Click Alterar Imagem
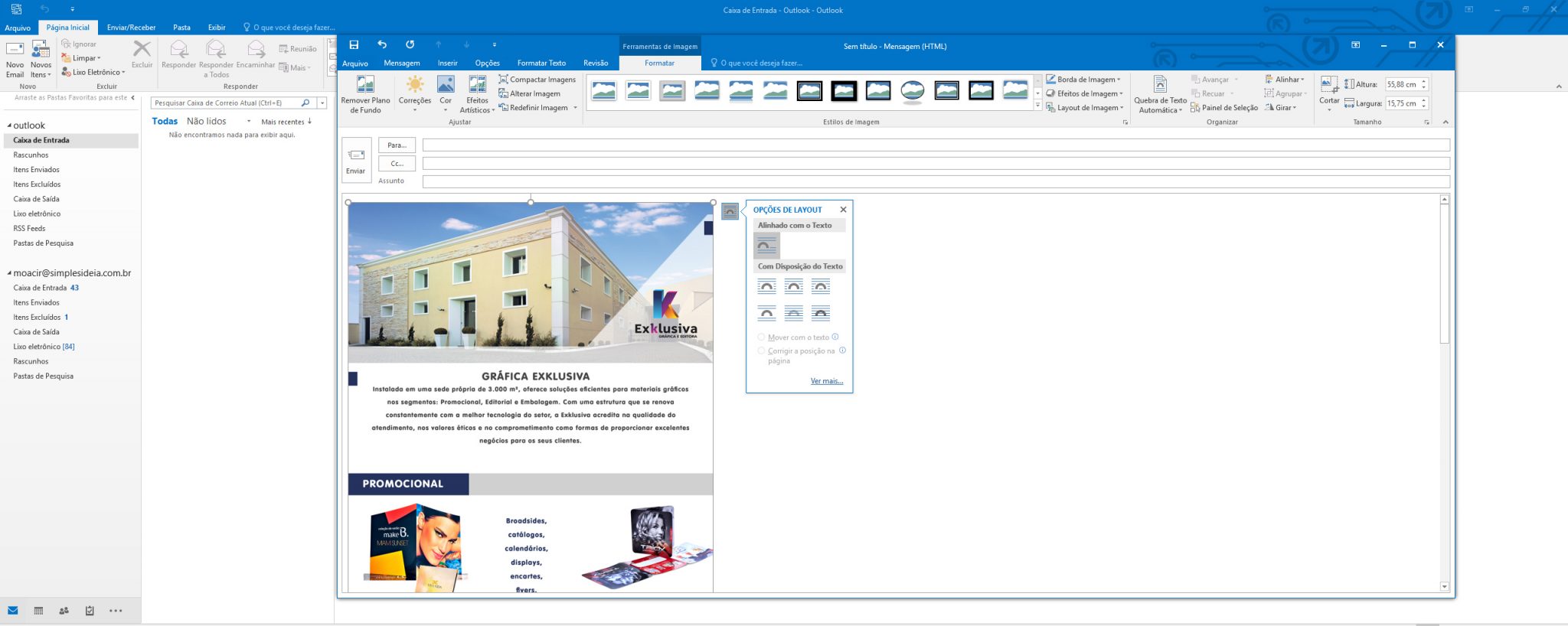Viewport: 1568px width, 626px height. pos(530,93)
